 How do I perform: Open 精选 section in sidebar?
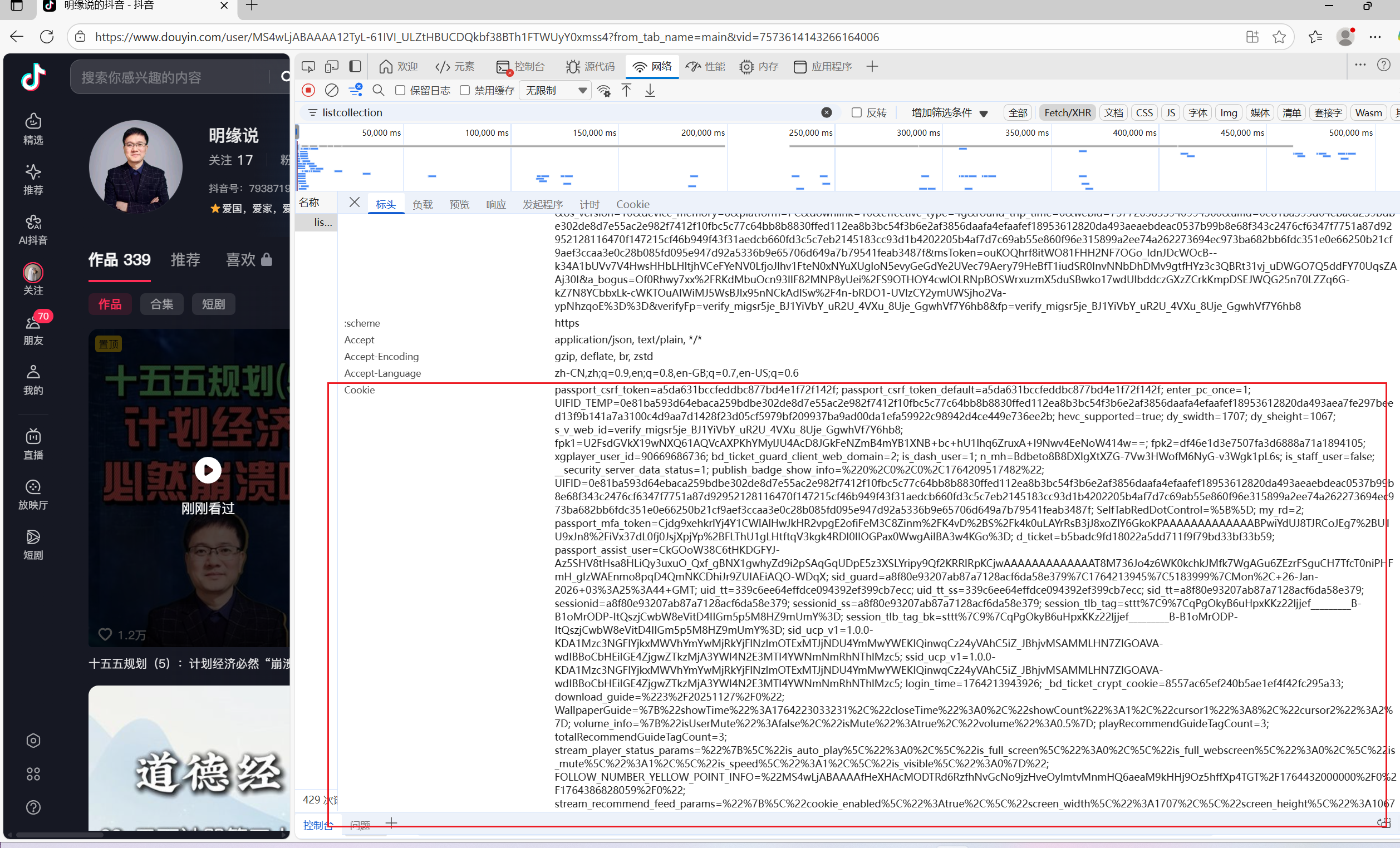[x=33, y=129]
